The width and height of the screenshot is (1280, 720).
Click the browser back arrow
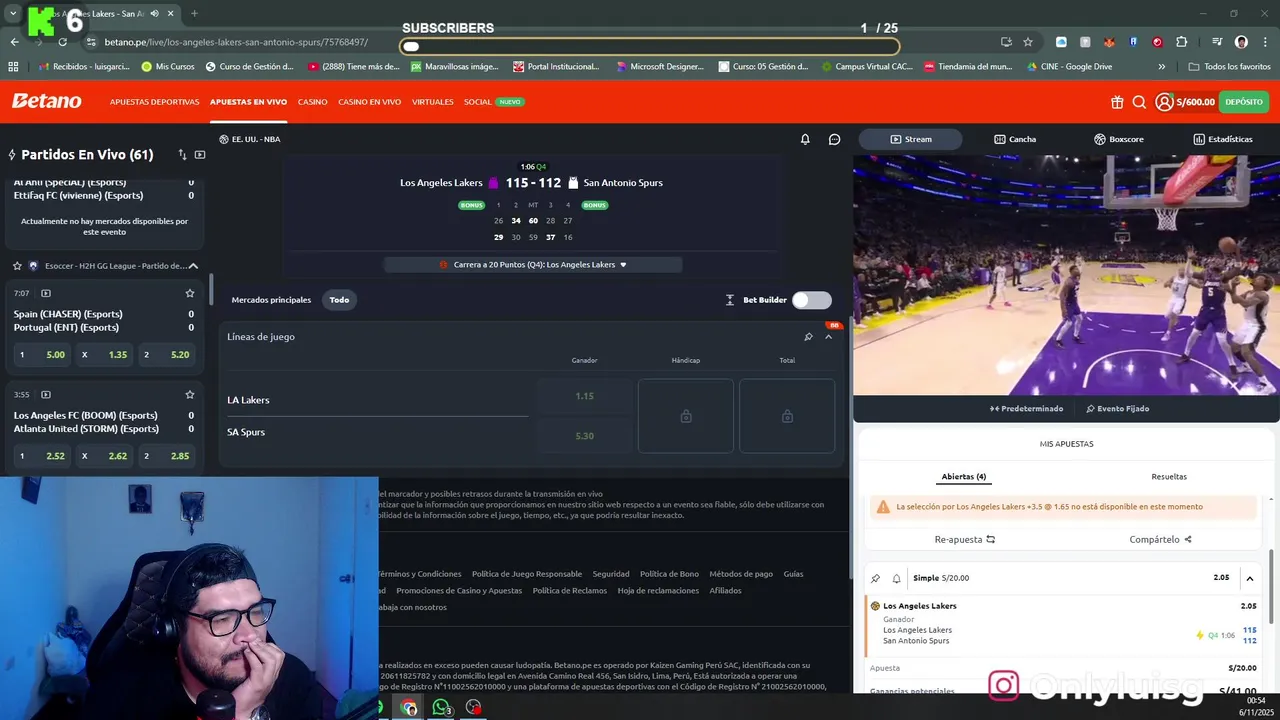coord(14,42)
